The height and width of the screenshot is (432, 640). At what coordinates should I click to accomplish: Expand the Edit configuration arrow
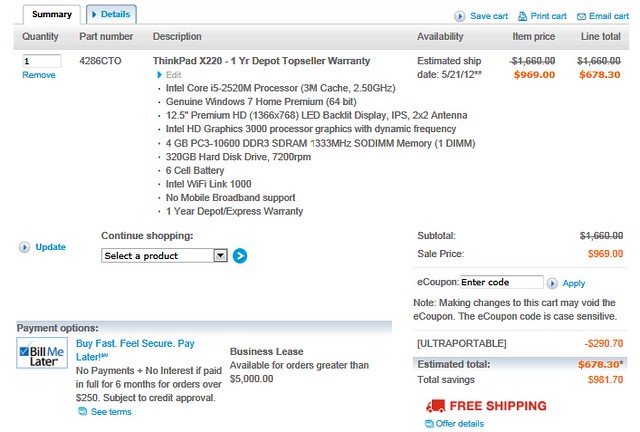(x=160, y=75)
